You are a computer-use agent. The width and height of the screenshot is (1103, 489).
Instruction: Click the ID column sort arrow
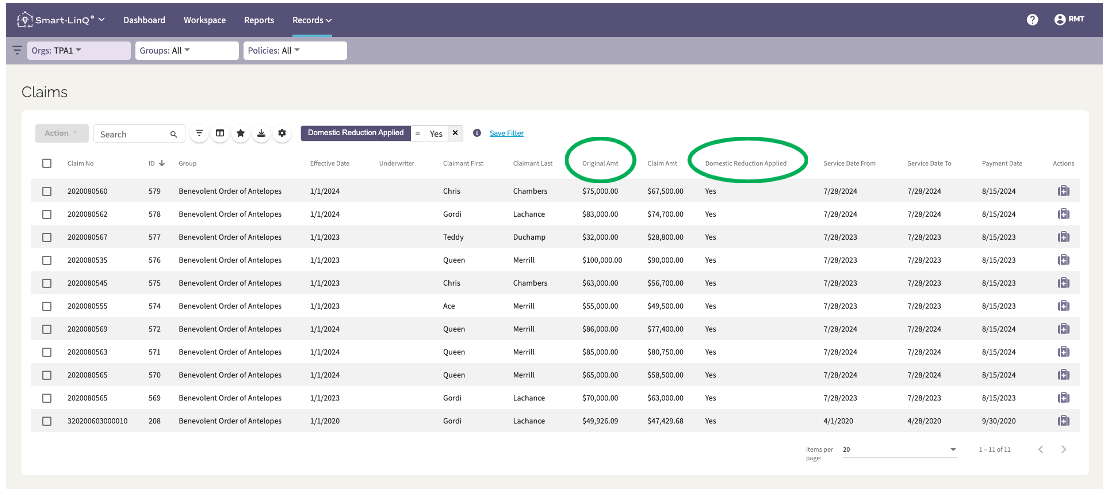[x=162, y=163]
